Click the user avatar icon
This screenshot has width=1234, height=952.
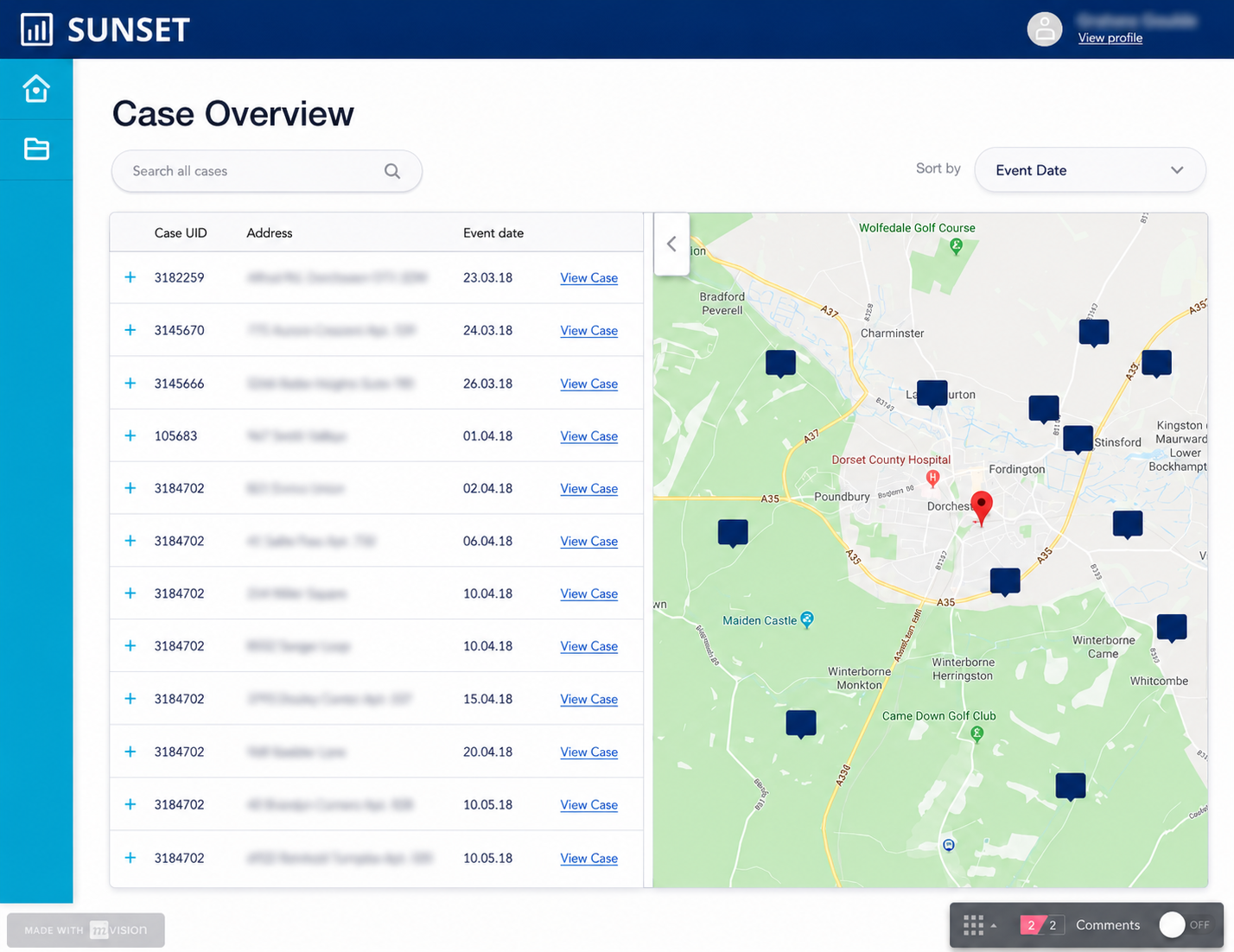click(1044, 29)
